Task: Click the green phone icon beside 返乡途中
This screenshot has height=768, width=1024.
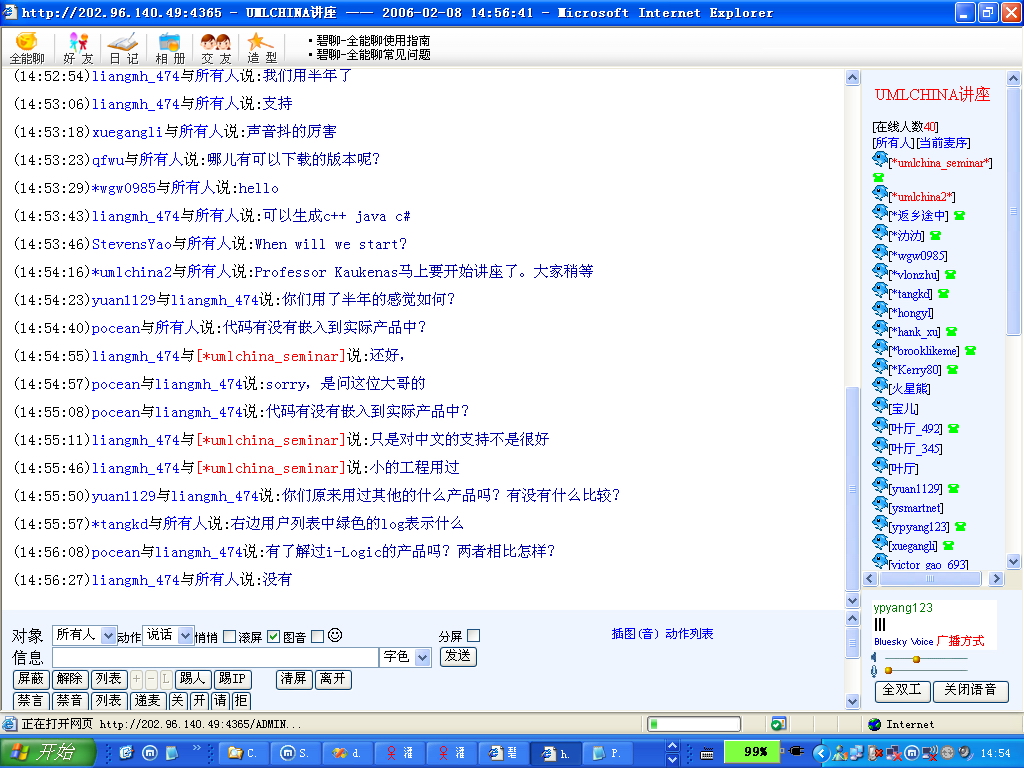Action: (x=959, y=216)
